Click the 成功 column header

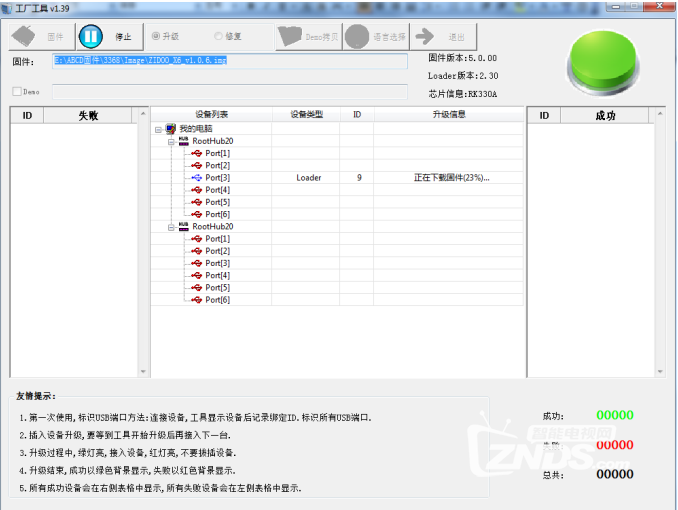coord(605,115)
